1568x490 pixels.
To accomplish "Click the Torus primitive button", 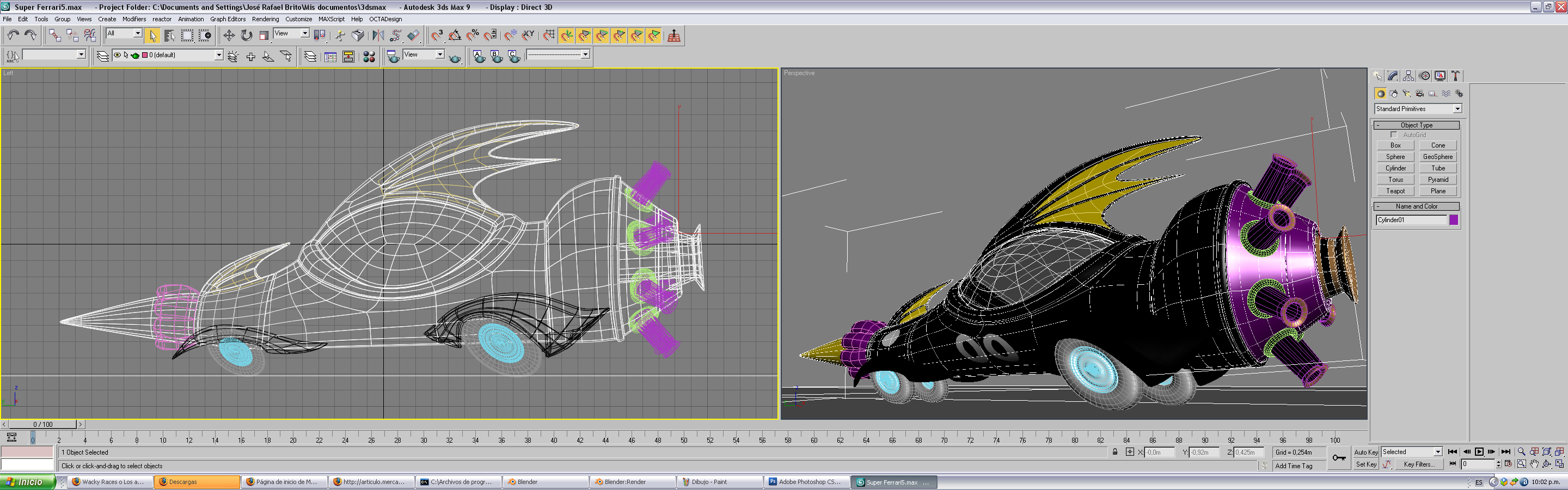I will click(x=1395, y=180).
